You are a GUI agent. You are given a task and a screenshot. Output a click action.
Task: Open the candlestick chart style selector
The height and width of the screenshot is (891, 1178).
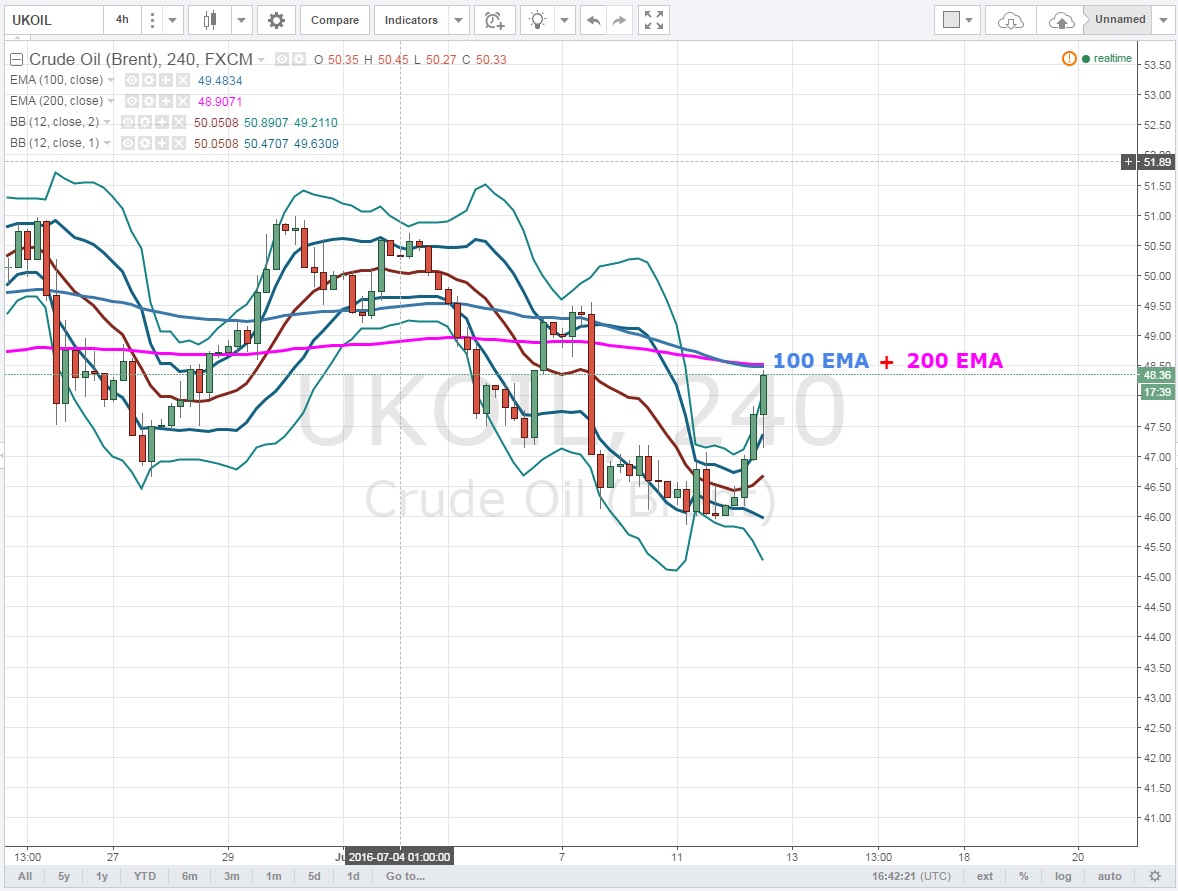[x=210, y=20]
